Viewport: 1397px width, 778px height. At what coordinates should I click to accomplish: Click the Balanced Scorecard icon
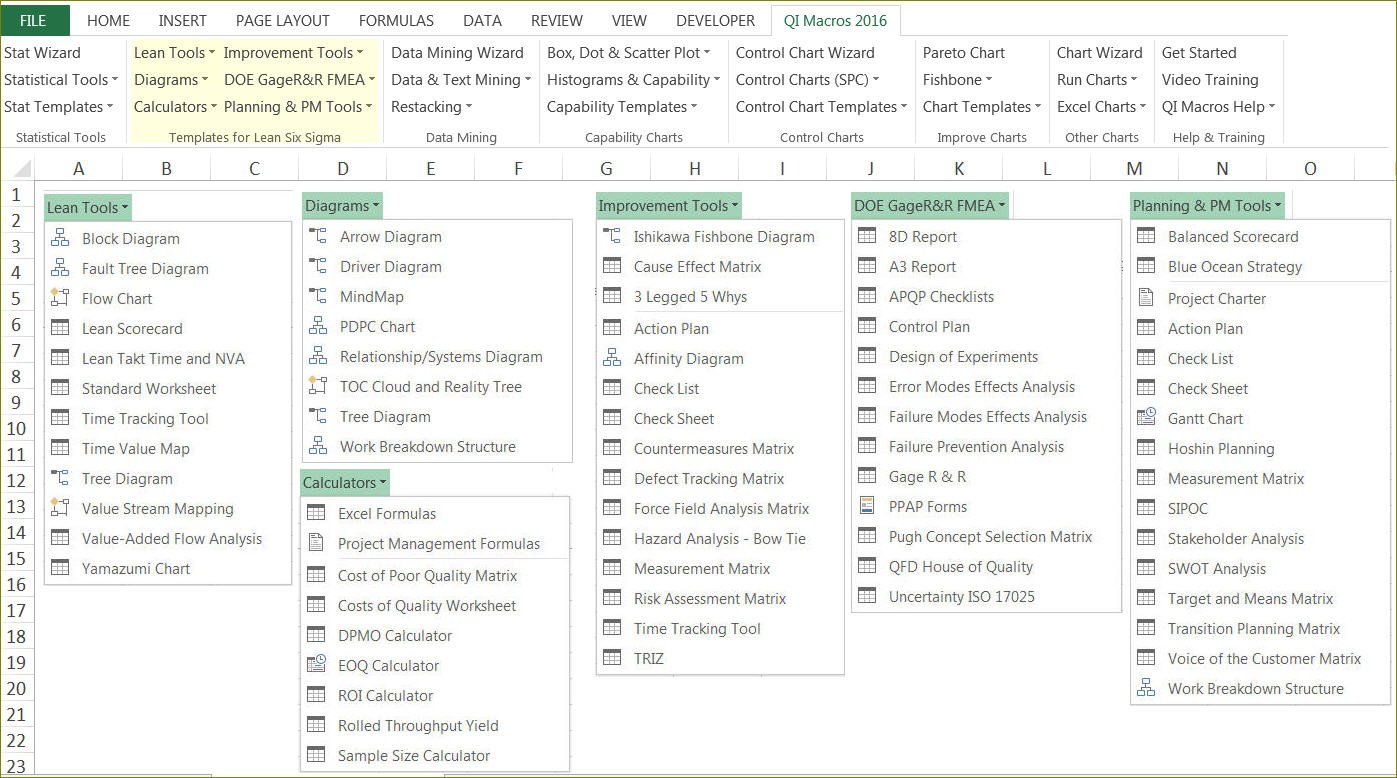pos(1146,236)
